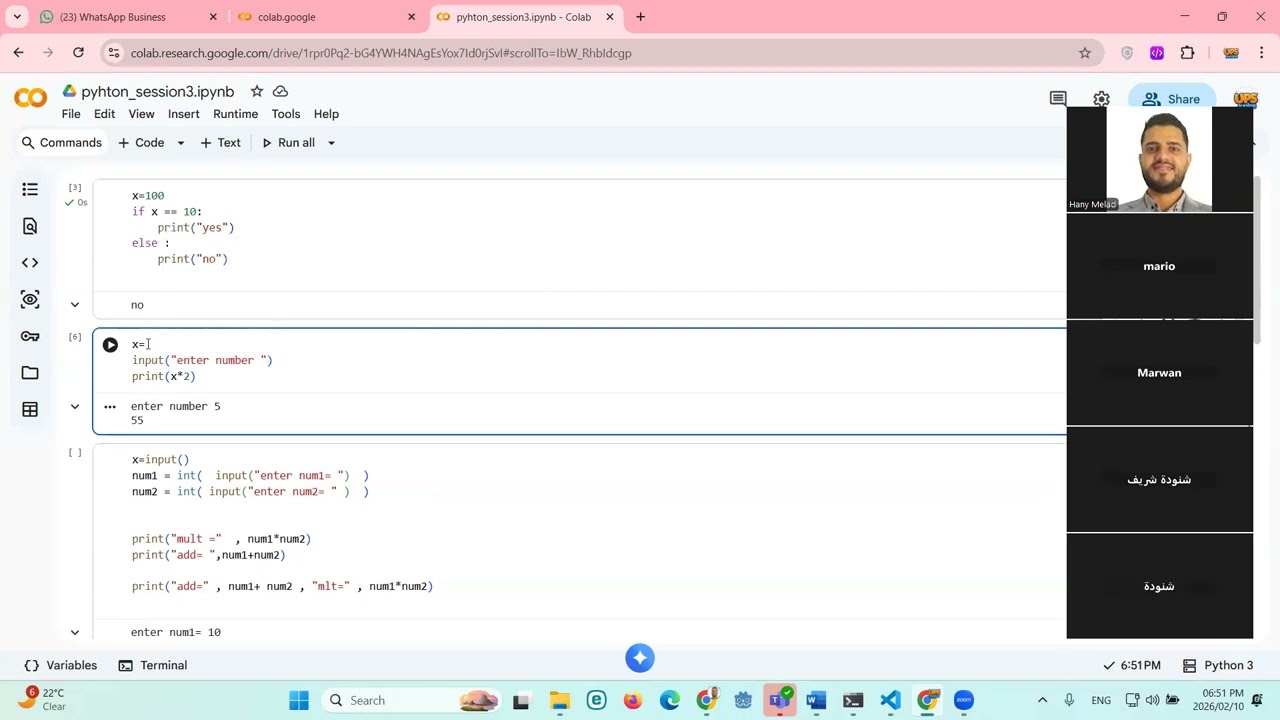Click the browser address bar URL
This screenshot has width=1280, height=720.
[x=381, y=53]
